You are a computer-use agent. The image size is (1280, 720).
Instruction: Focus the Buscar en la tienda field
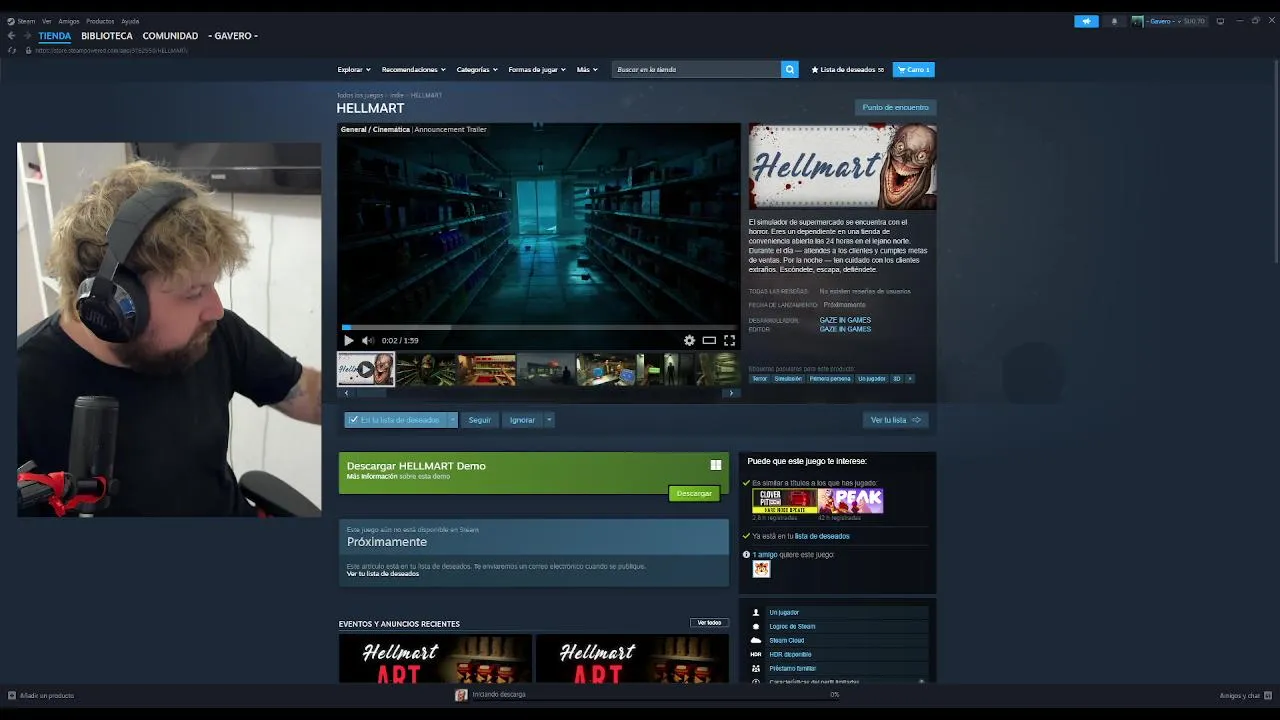coord(696,70)
